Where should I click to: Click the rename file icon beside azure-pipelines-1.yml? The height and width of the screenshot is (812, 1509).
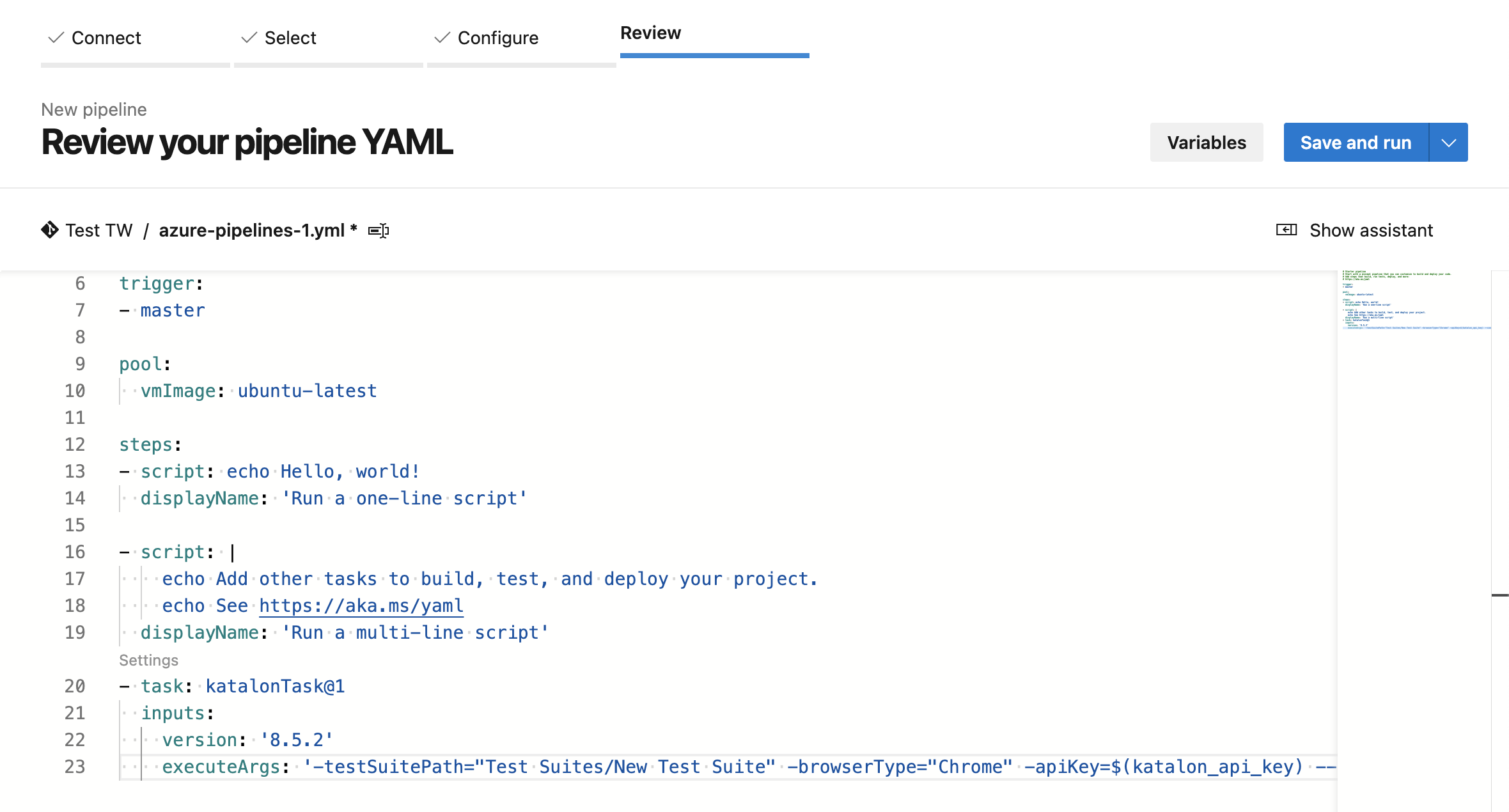click(379, 231)
